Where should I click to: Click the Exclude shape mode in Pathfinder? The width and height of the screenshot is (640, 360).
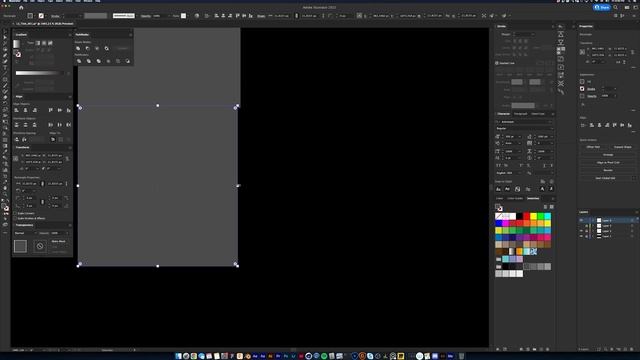click(x=107, y=49)
